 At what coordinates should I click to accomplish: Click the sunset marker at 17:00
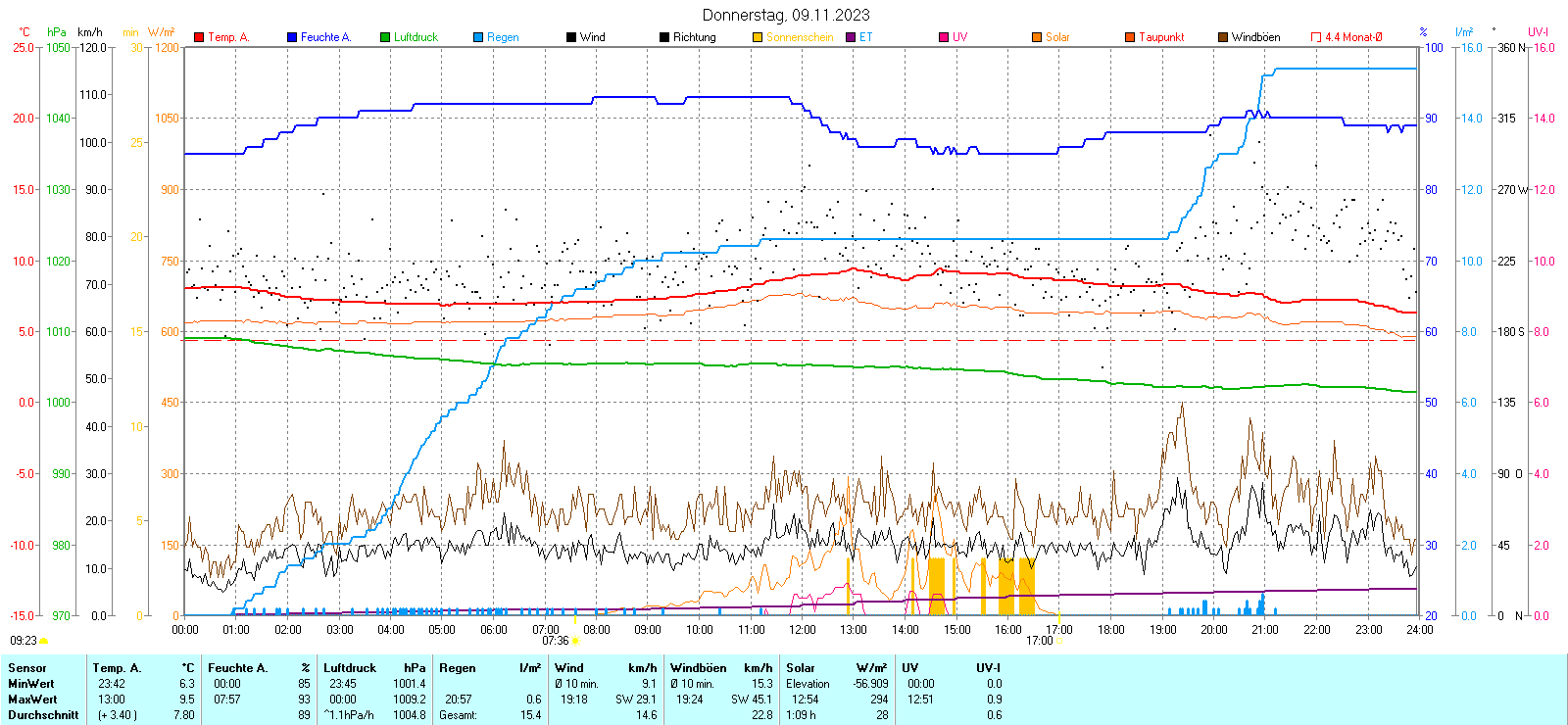[1058, 641]
